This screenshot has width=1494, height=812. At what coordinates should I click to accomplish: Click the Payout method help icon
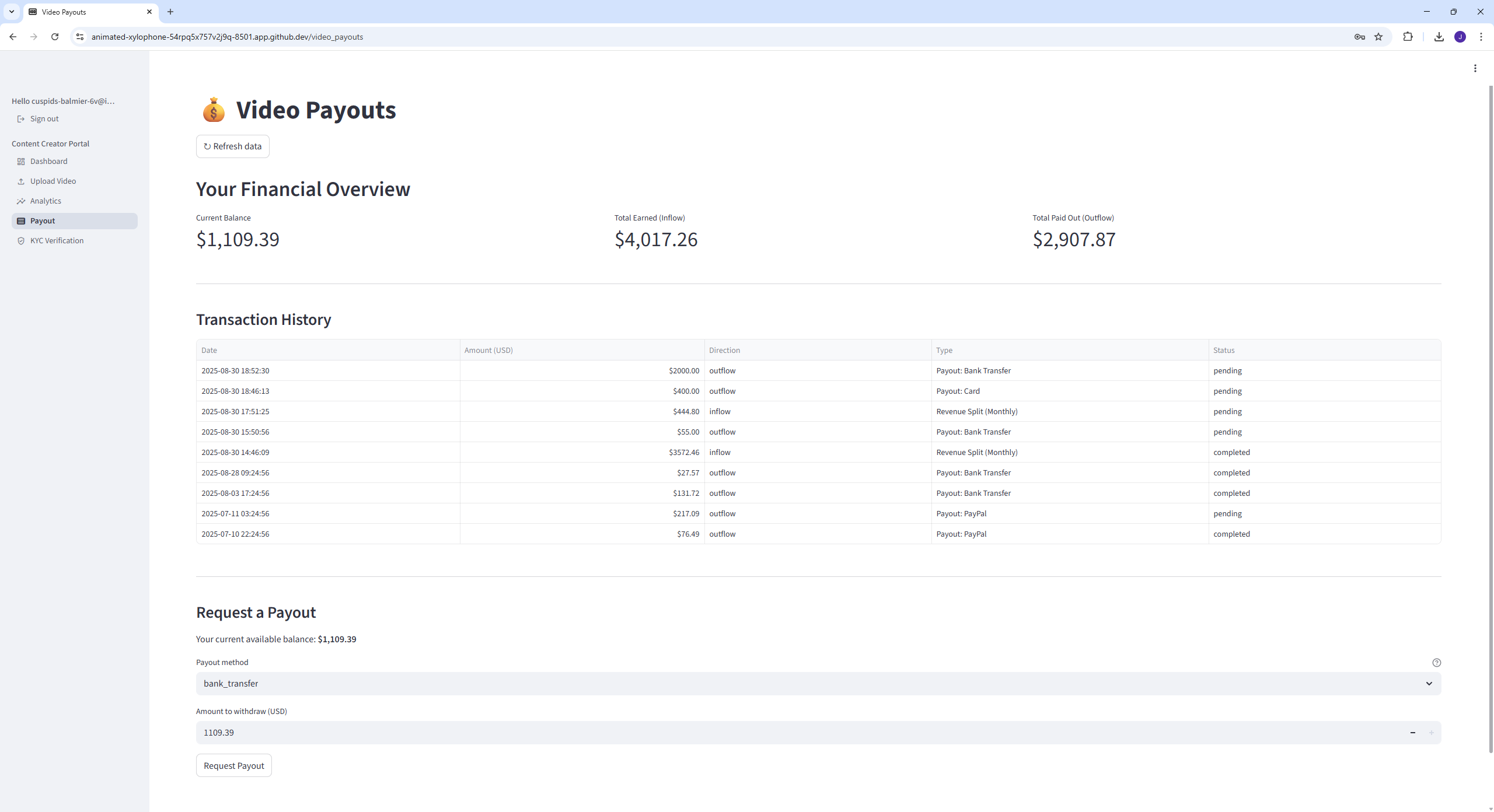pos(1436,663)
